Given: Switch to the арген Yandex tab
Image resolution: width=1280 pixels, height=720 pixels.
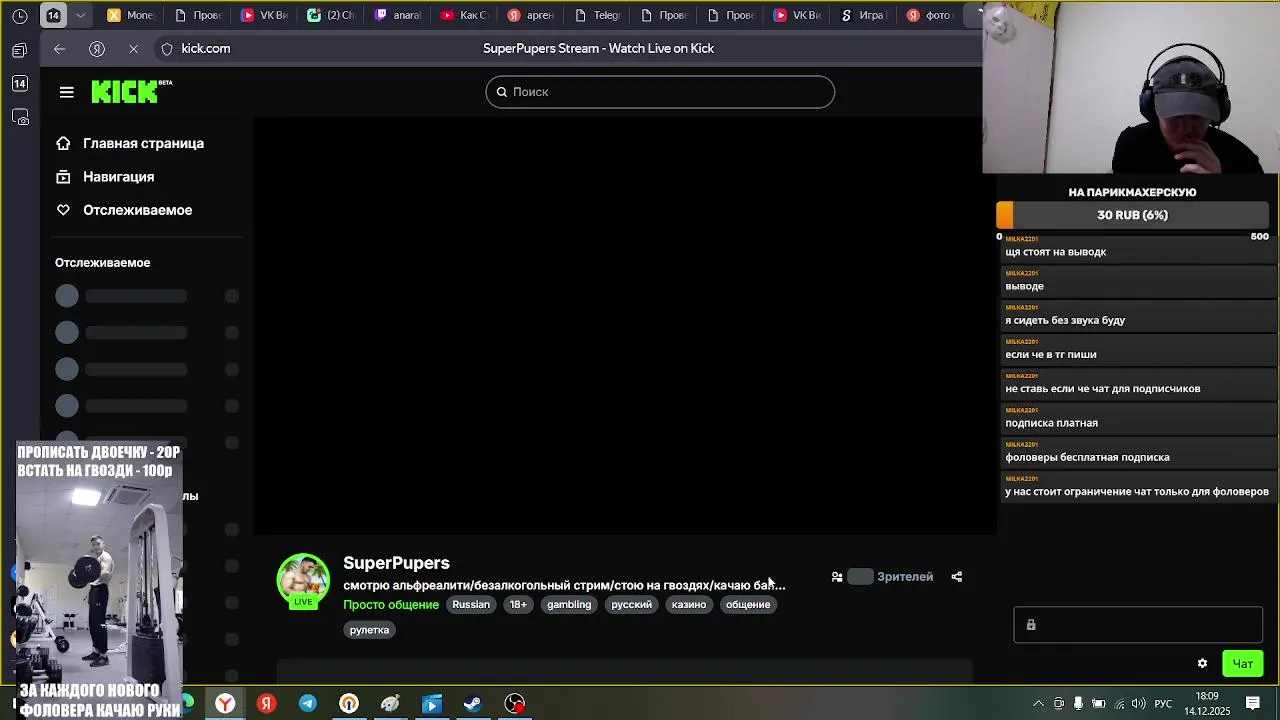Looking at the screenshot, I should [x=531, y=15].
